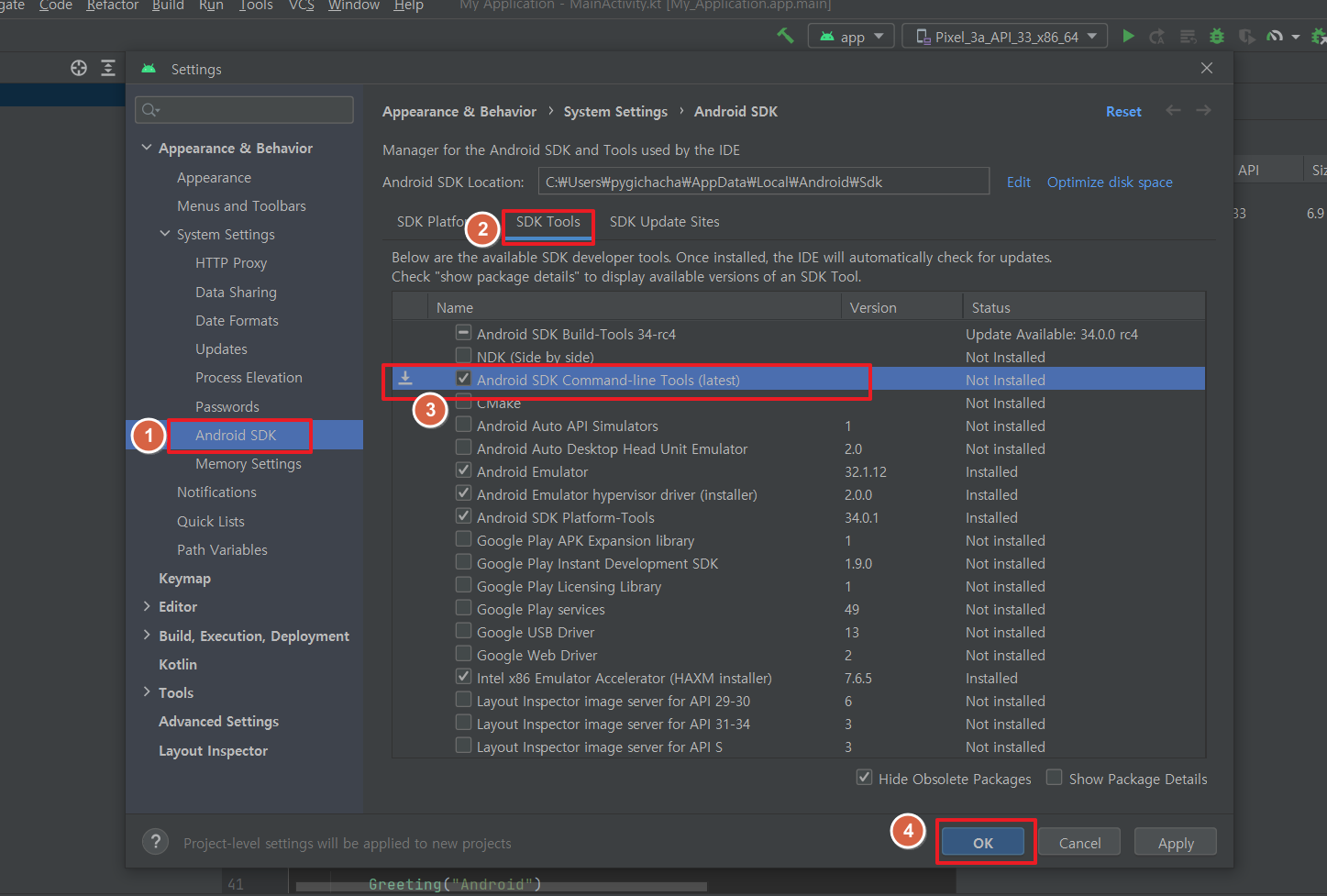
Task: Toggle Android SDK Build-Tools 34-rc4 checkbox
Action: (x=464, y=332)
